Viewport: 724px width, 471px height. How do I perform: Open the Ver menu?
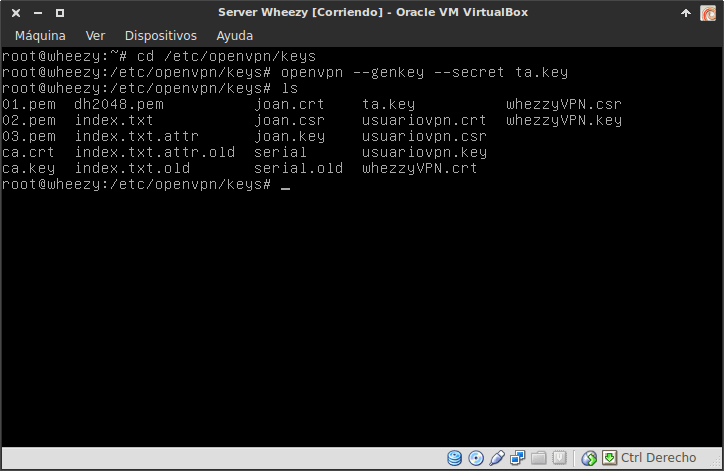point(95,35)
